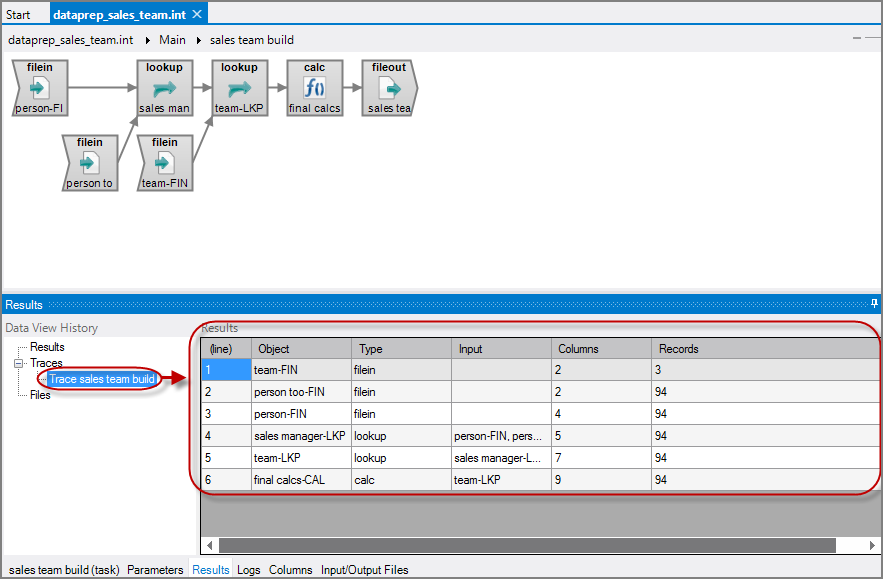Click the person to filein node
Screen dimensions: 883x579
[90, 163]
